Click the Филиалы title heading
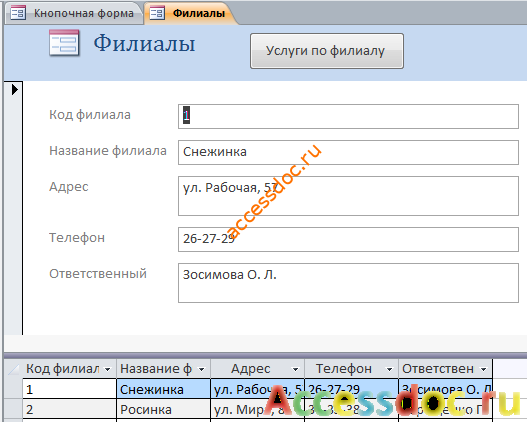Viewport: 527px width, 422px height. point(144,43)
